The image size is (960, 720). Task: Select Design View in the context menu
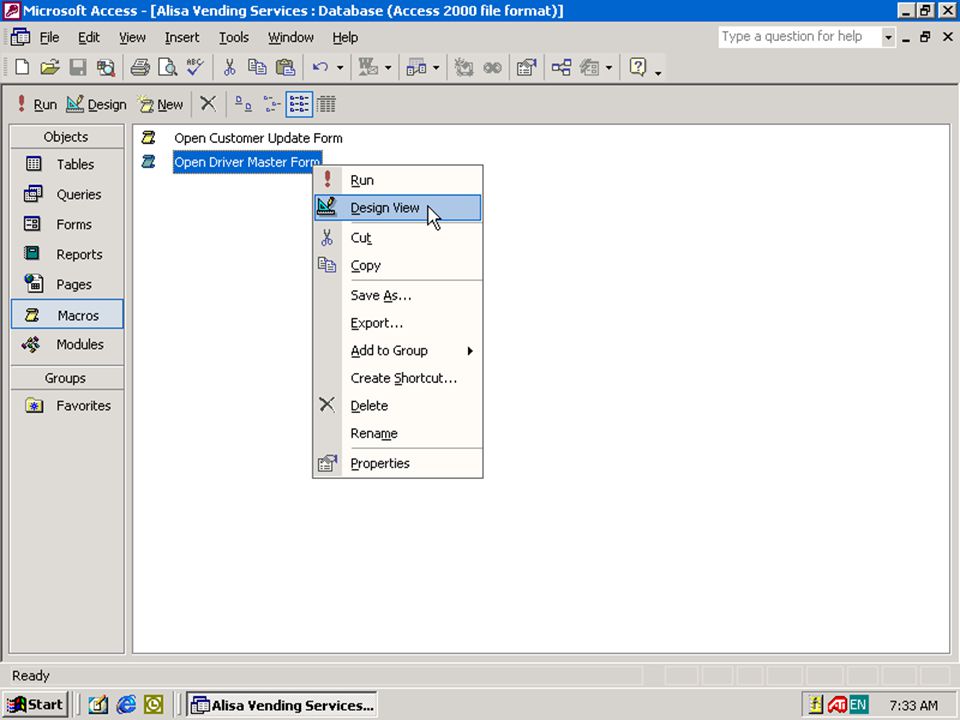398,208
